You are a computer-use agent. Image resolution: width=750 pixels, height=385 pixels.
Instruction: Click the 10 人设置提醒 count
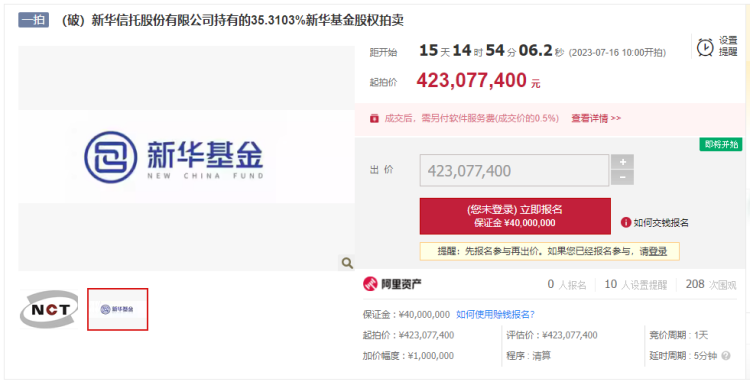click(636, 285)
